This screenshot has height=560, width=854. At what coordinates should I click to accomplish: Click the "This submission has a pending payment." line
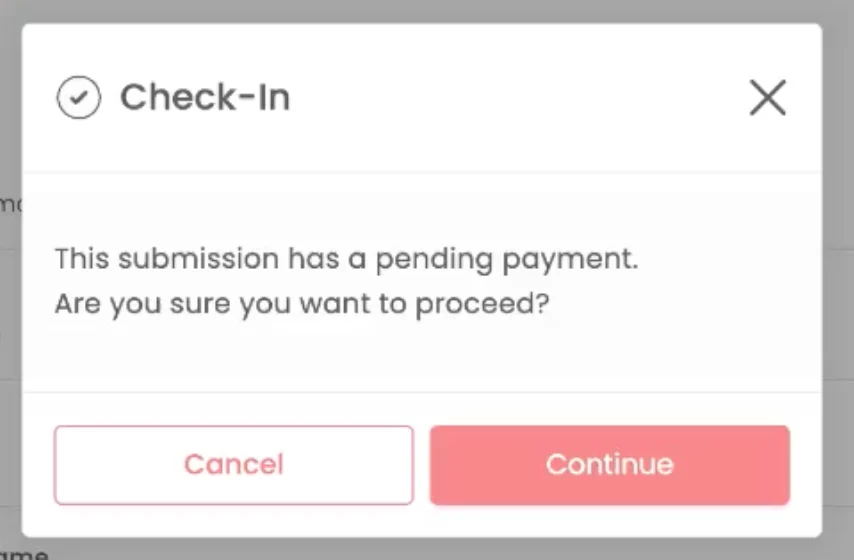[x=346, y=259]
